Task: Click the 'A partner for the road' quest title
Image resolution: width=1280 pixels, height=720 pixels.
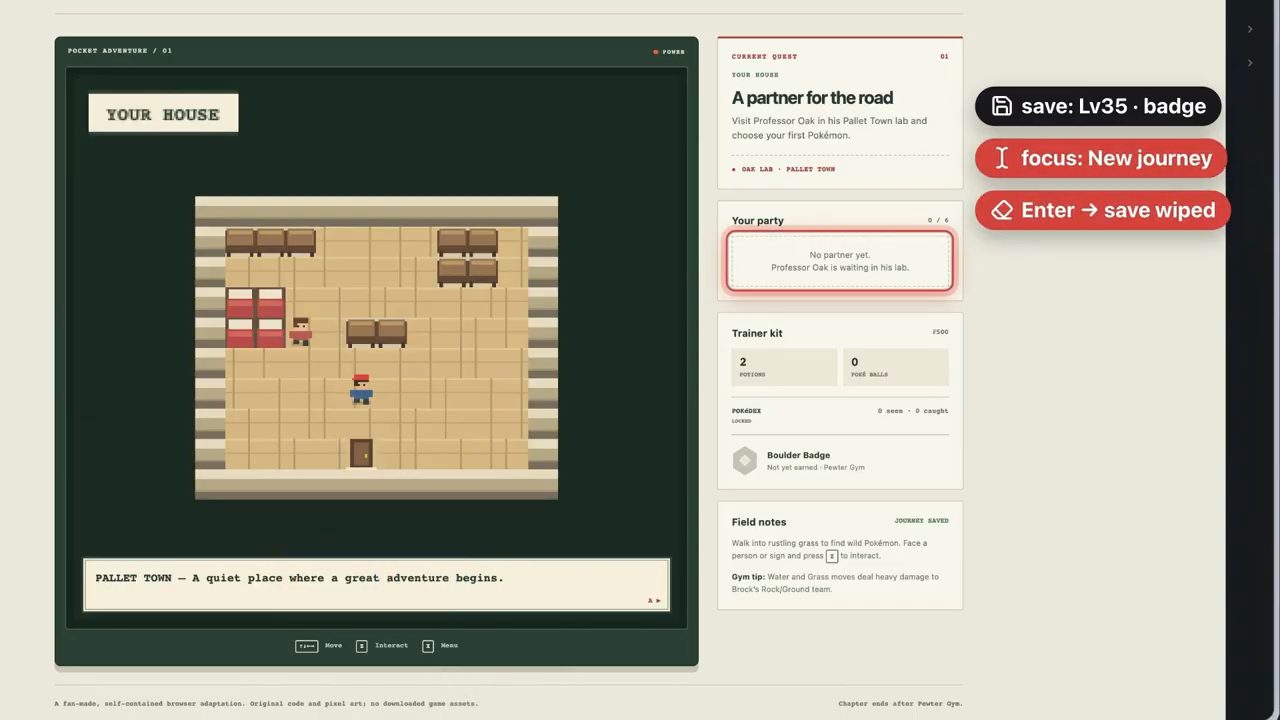Action: click(x=812, y=98)
